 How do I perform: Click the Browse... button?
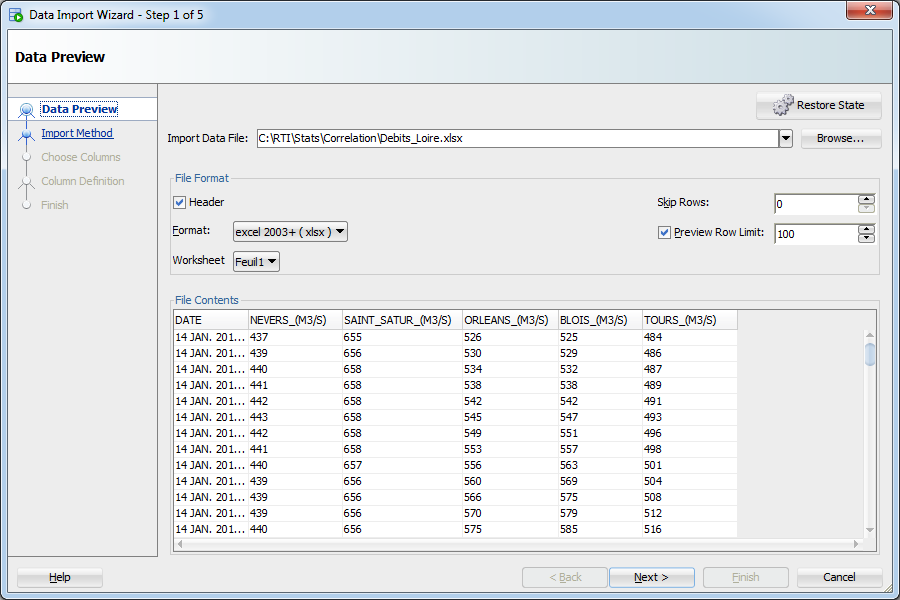click(x=840, y=139)
